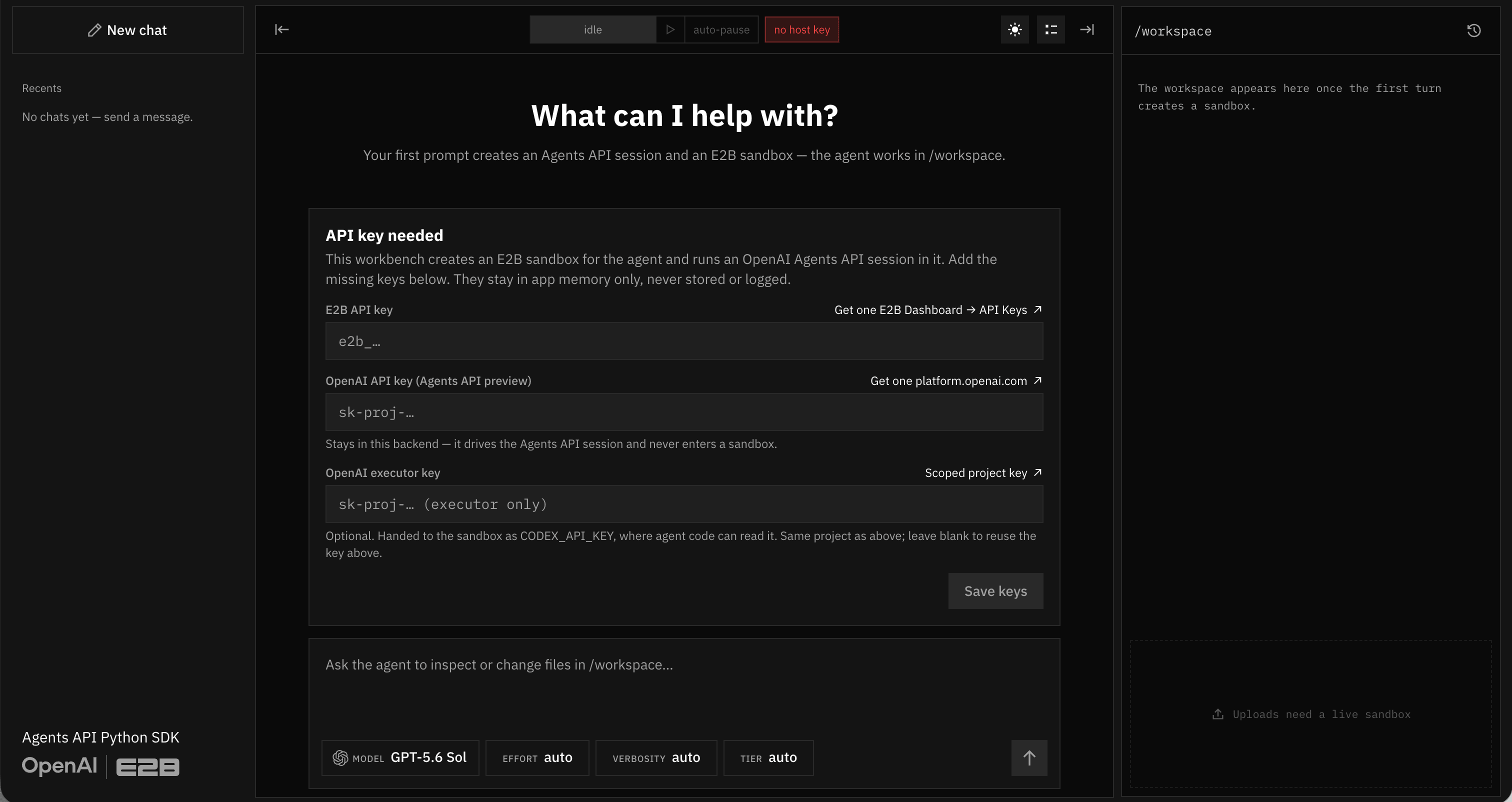1512x802 pixels.
Task: Open the EFFORT auto dropdown
Action: click(x=537, y=758)
